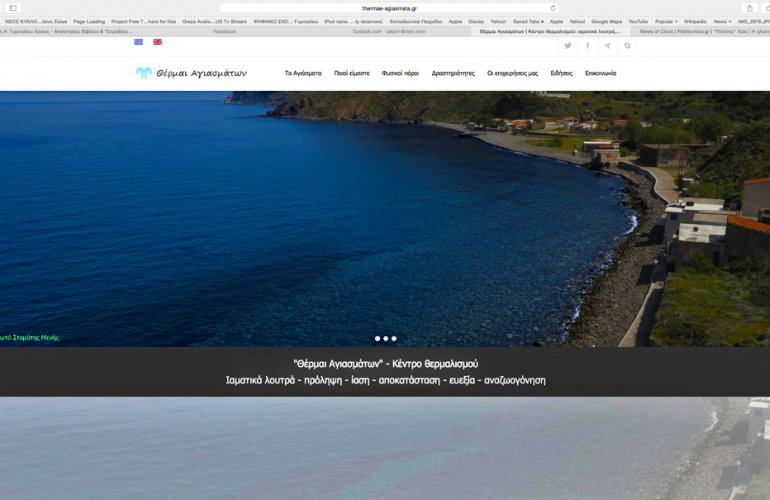Image resolution: width=770 pixels, height=500 pixels.
Task: Open the Greys Anatomy US Tv Stream bookmark
Action: click(215, 22)
